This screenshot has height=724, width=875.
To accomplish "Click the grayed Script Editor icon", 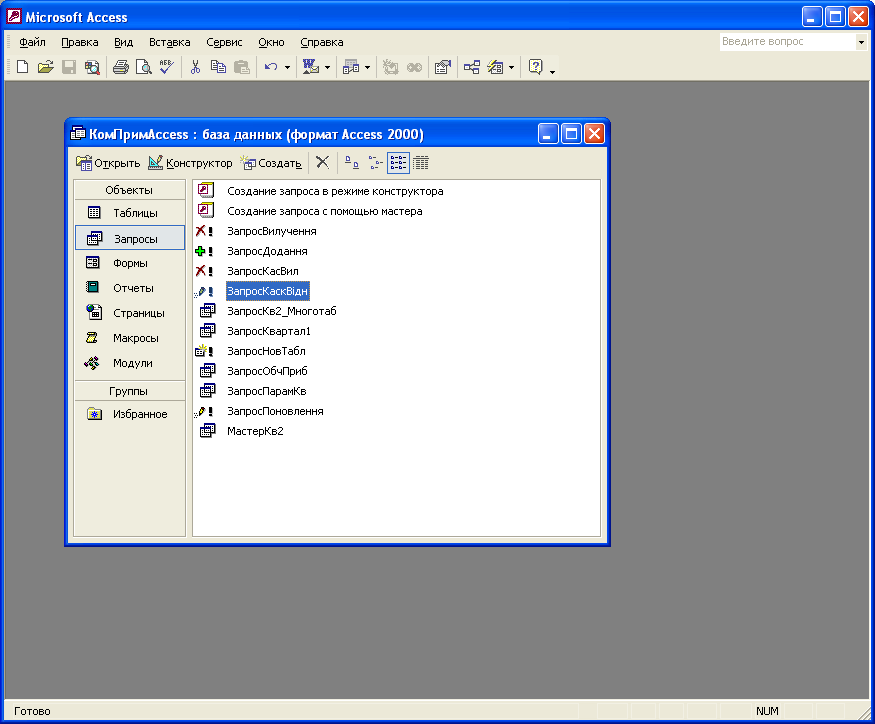I will pyautogui.click(x=414, y=68).
